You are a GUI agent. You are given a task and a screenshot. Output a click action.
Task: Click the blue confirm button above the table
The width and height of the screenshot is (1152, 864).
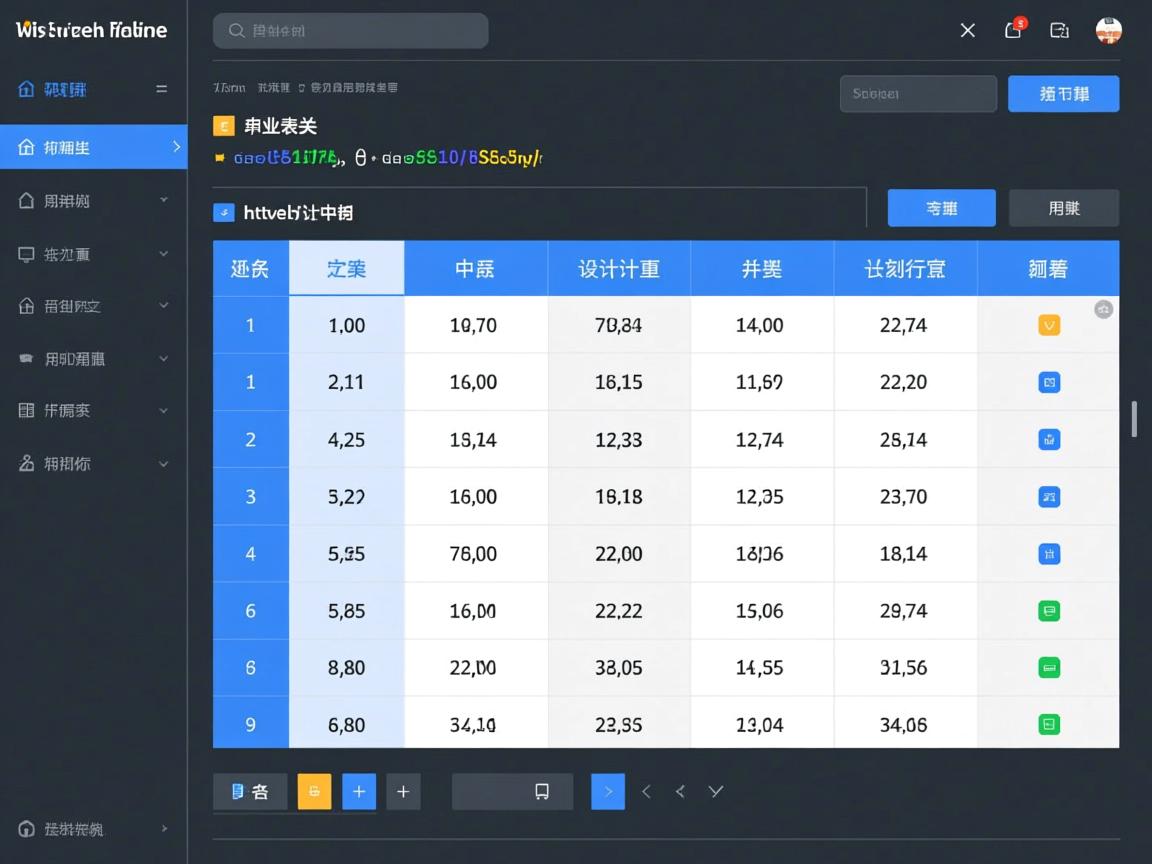941,208
